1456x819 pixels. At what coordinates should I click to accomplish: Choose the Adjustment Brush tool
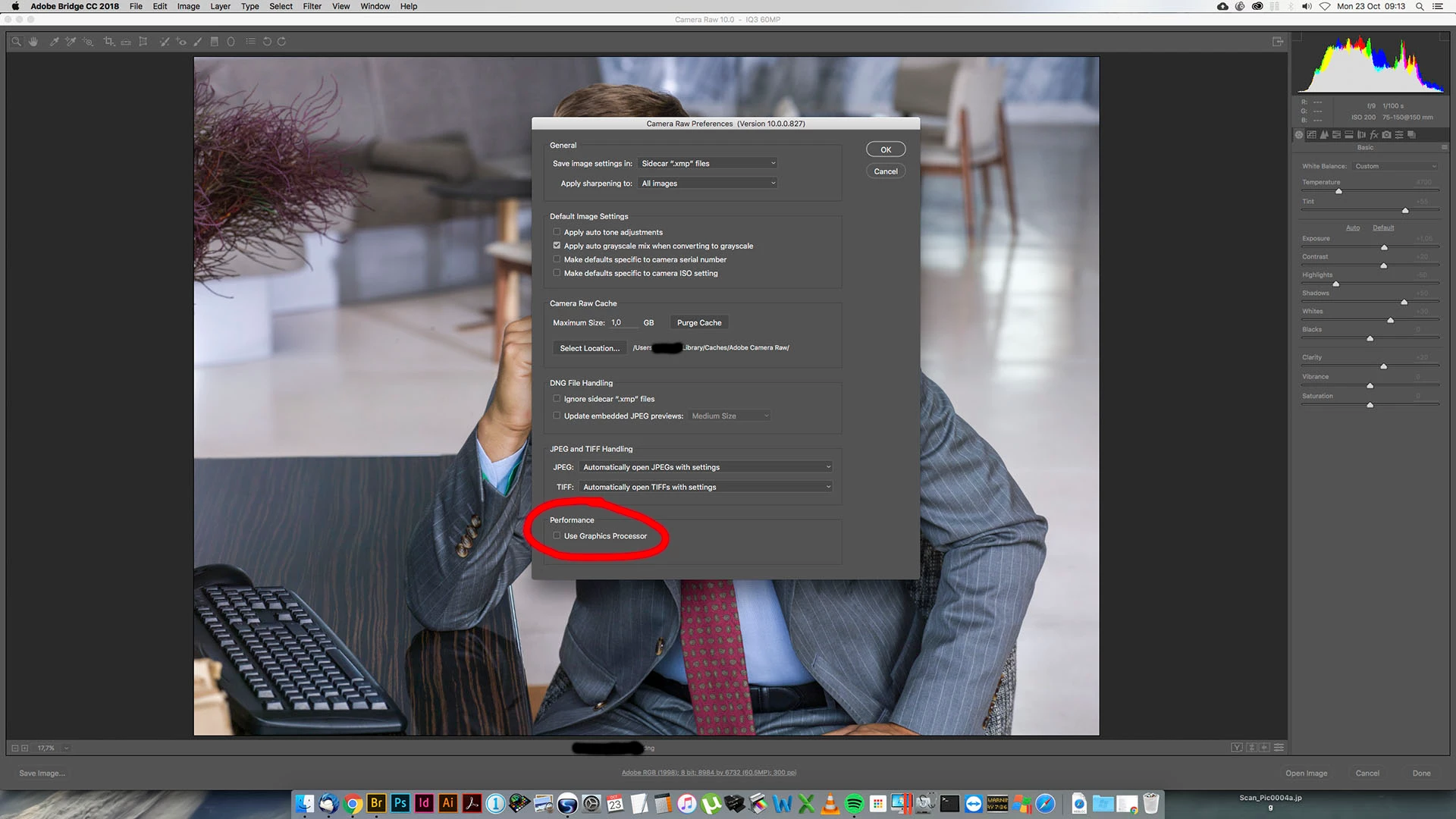(x=198, y=42)
